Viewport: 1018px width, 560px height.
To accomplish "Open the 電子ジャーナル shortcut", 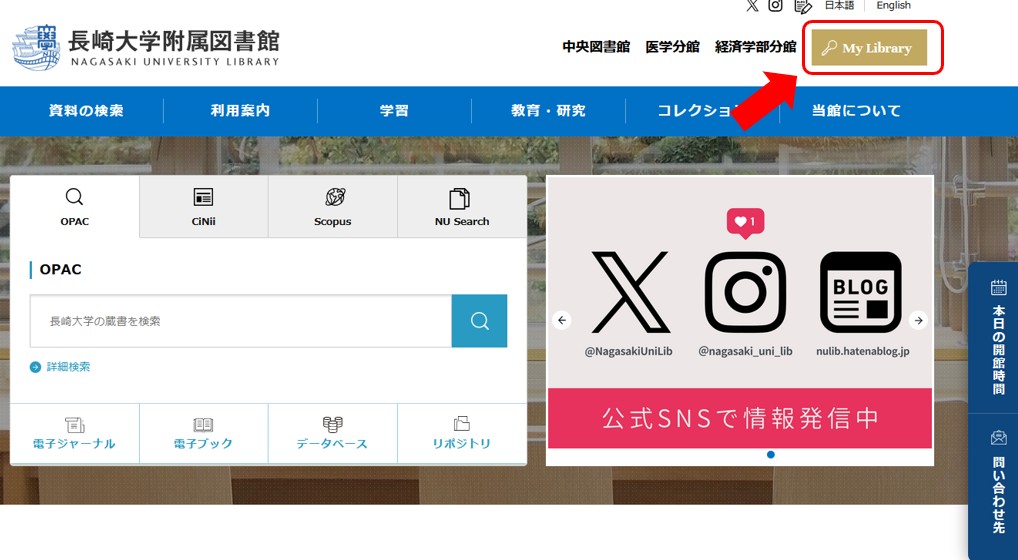I will click(x=75, y=434).
